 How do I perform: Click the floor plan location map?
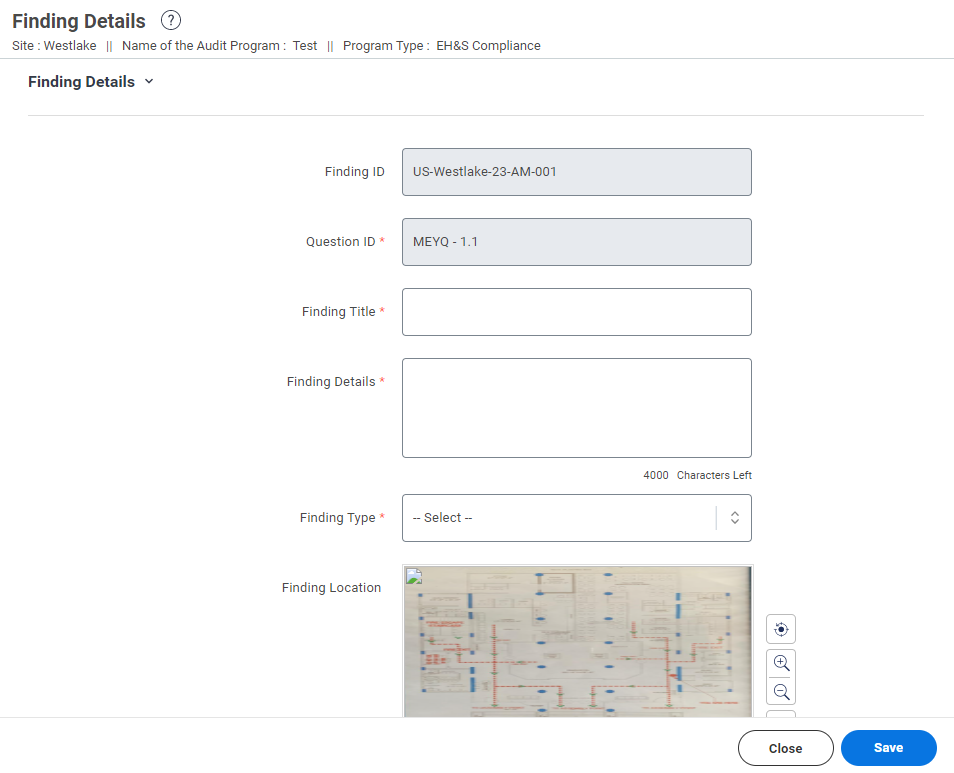pos(577,641)
